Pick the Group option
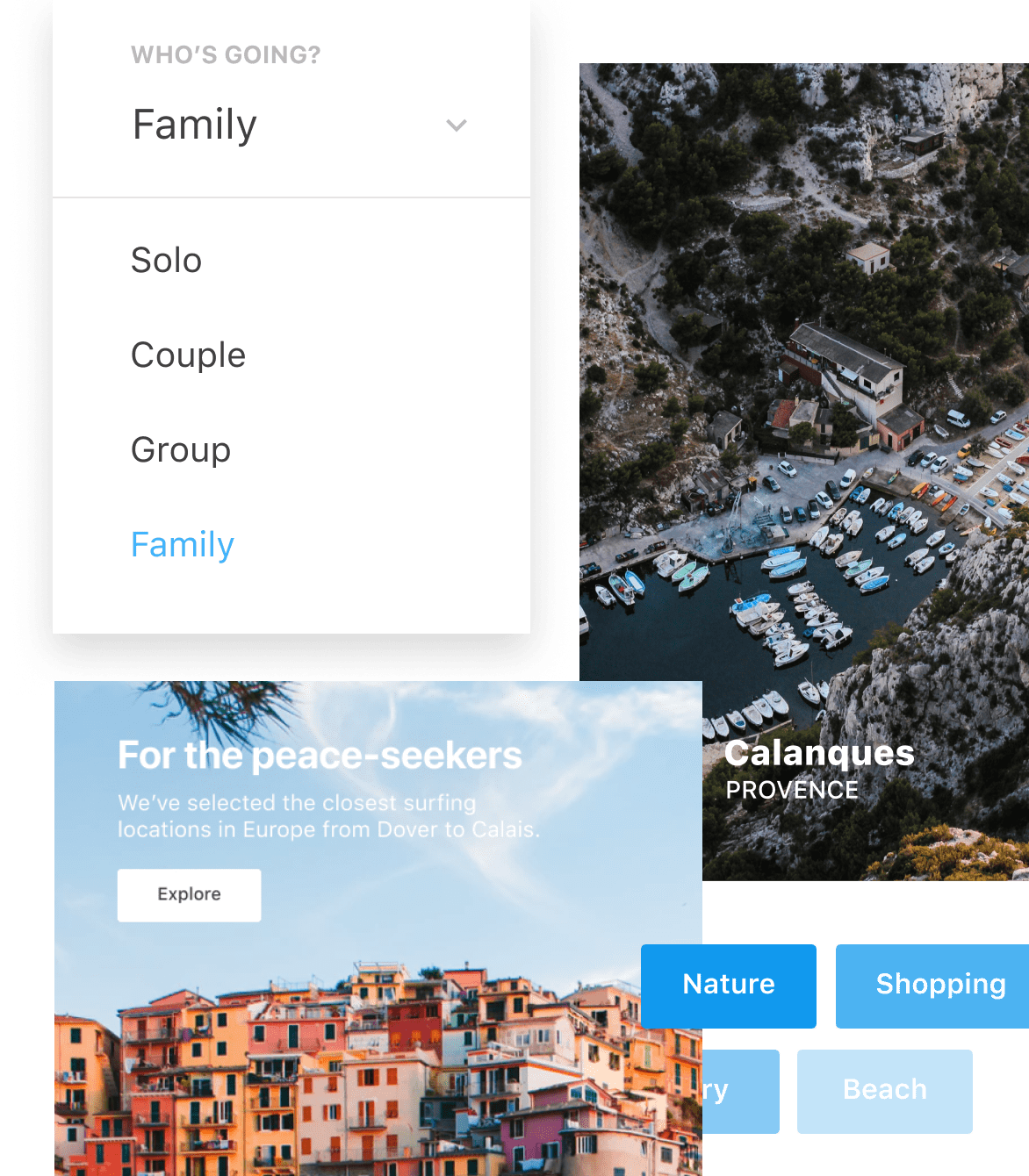 tap(181, 450)
